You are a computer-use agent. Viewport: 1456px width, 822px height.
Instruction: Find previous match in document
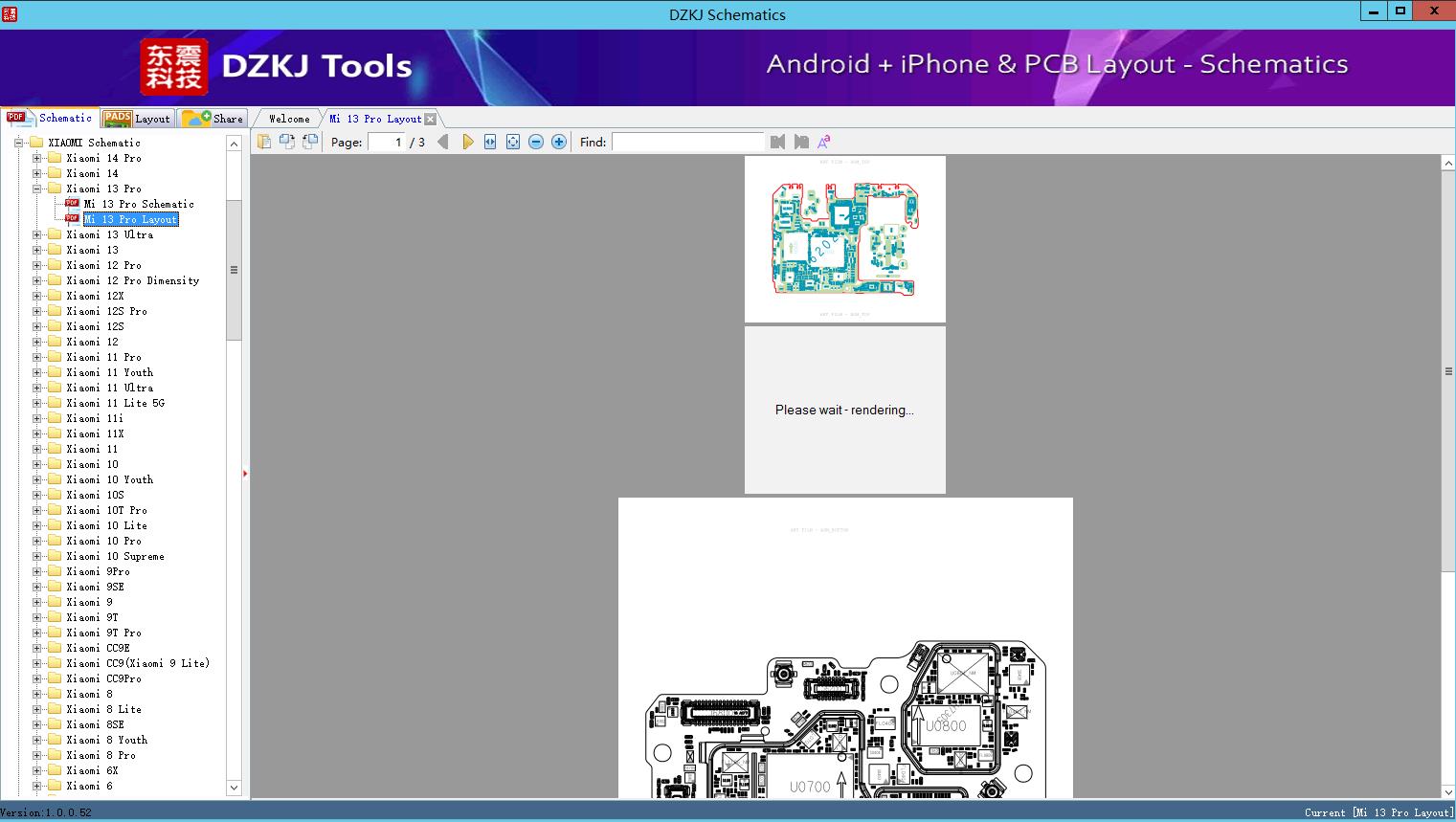(x=777, y=142)
